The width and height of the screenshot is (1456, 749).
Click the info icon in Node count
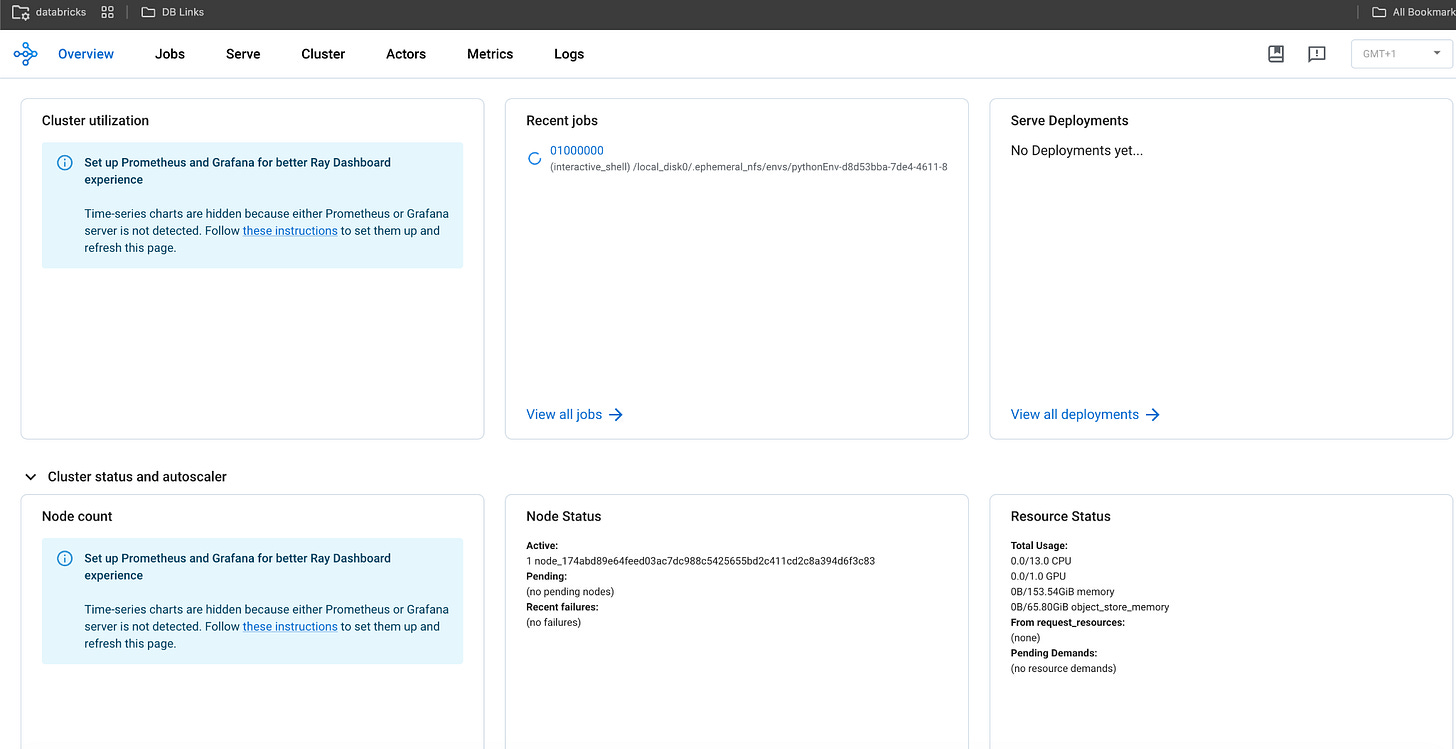pos(65,558)
